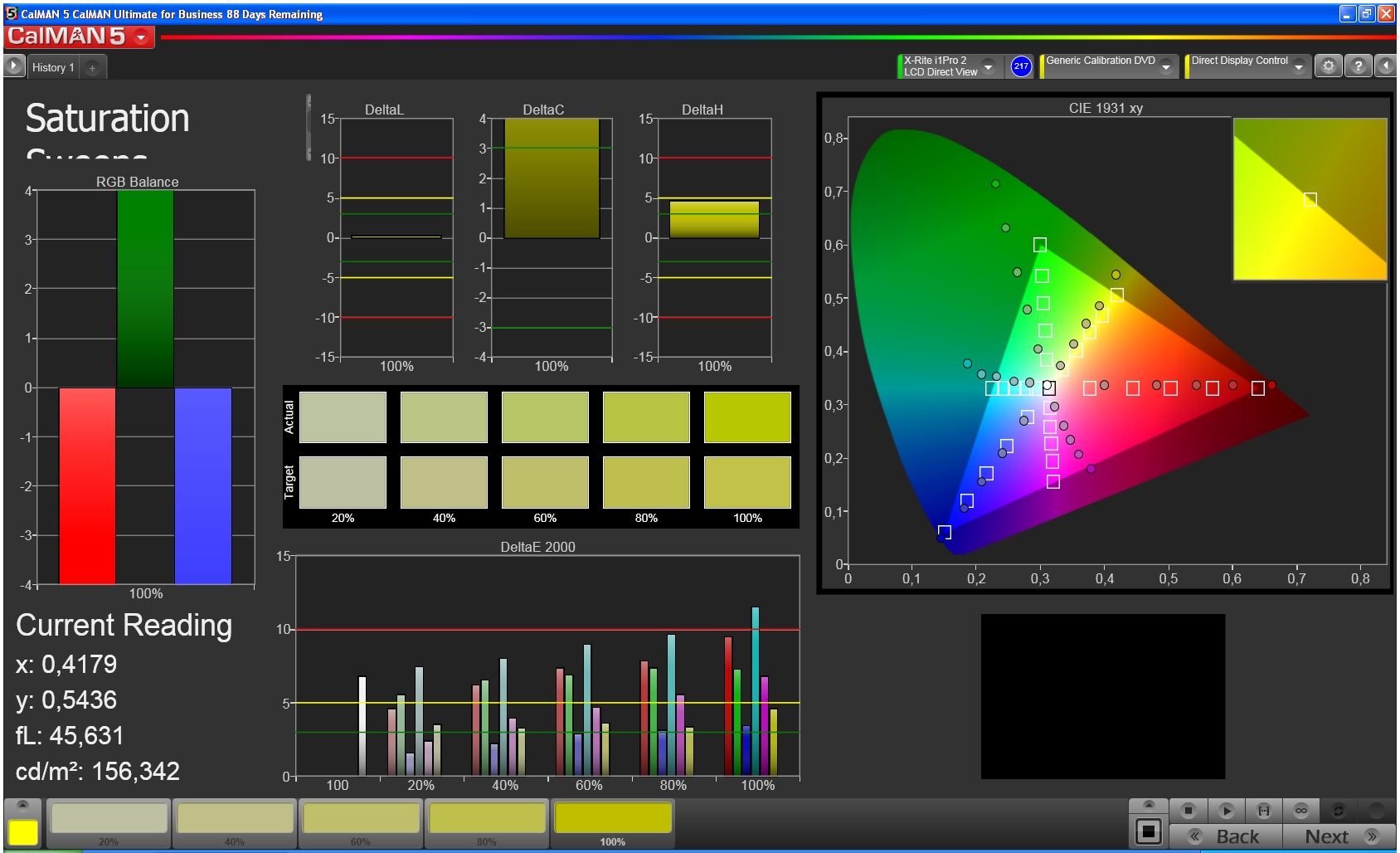Click the Actual 20% color patch
Screen dimensions: 1400x853
[343, 417]
